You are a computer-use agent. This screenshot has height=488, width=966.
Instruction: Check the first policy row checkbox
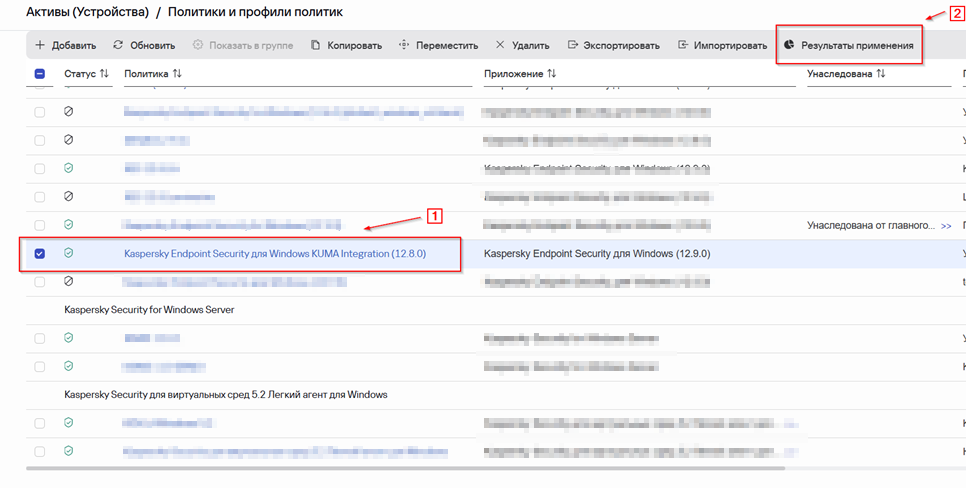pos(40,112)
